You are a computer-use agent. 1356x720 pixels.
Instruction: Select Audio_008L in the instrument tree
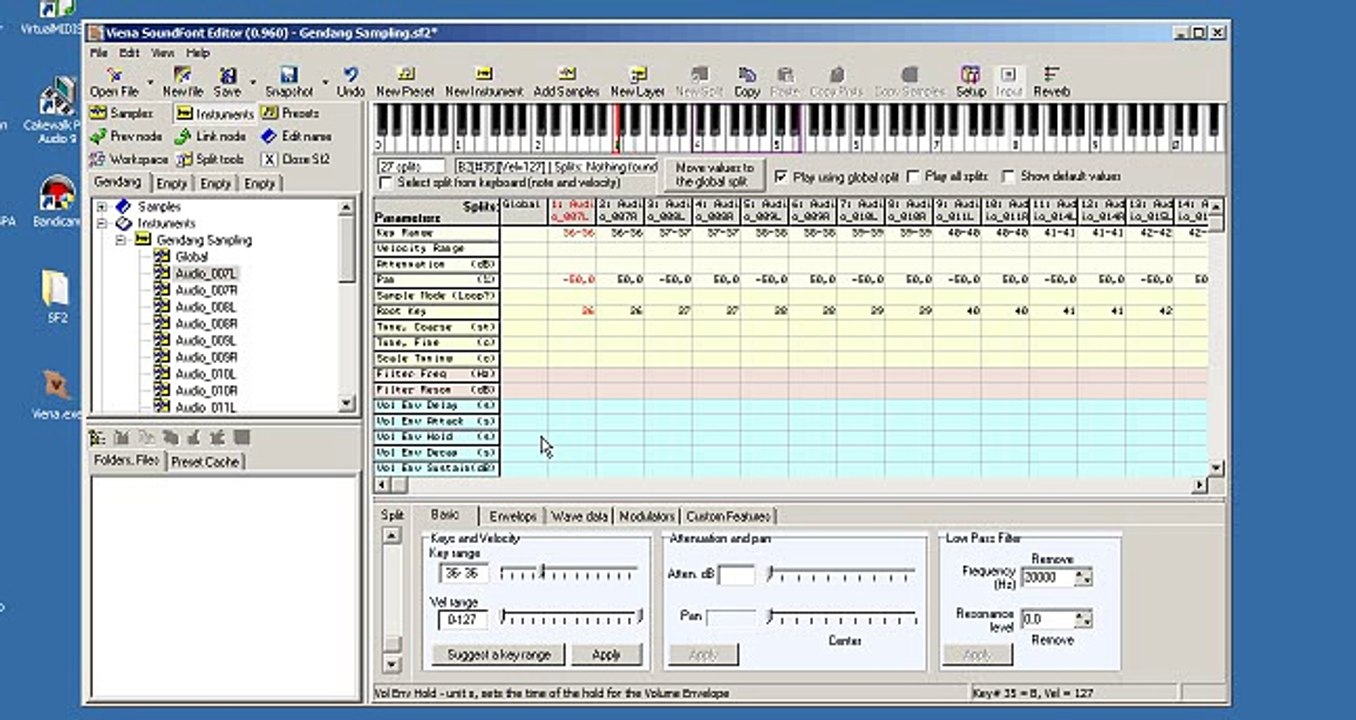[206, 307]
